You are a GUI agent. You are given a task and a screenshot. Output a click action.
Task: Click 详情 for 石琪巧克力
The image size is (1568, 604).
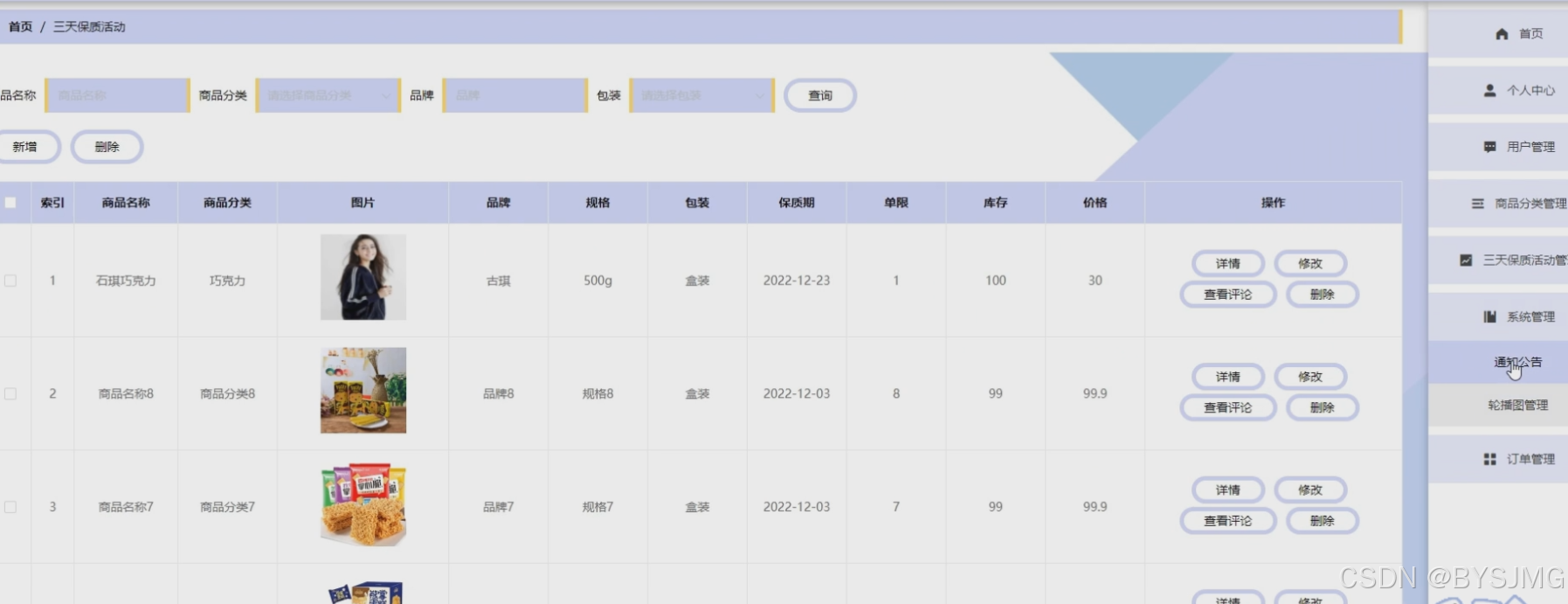pos(1227,263)
